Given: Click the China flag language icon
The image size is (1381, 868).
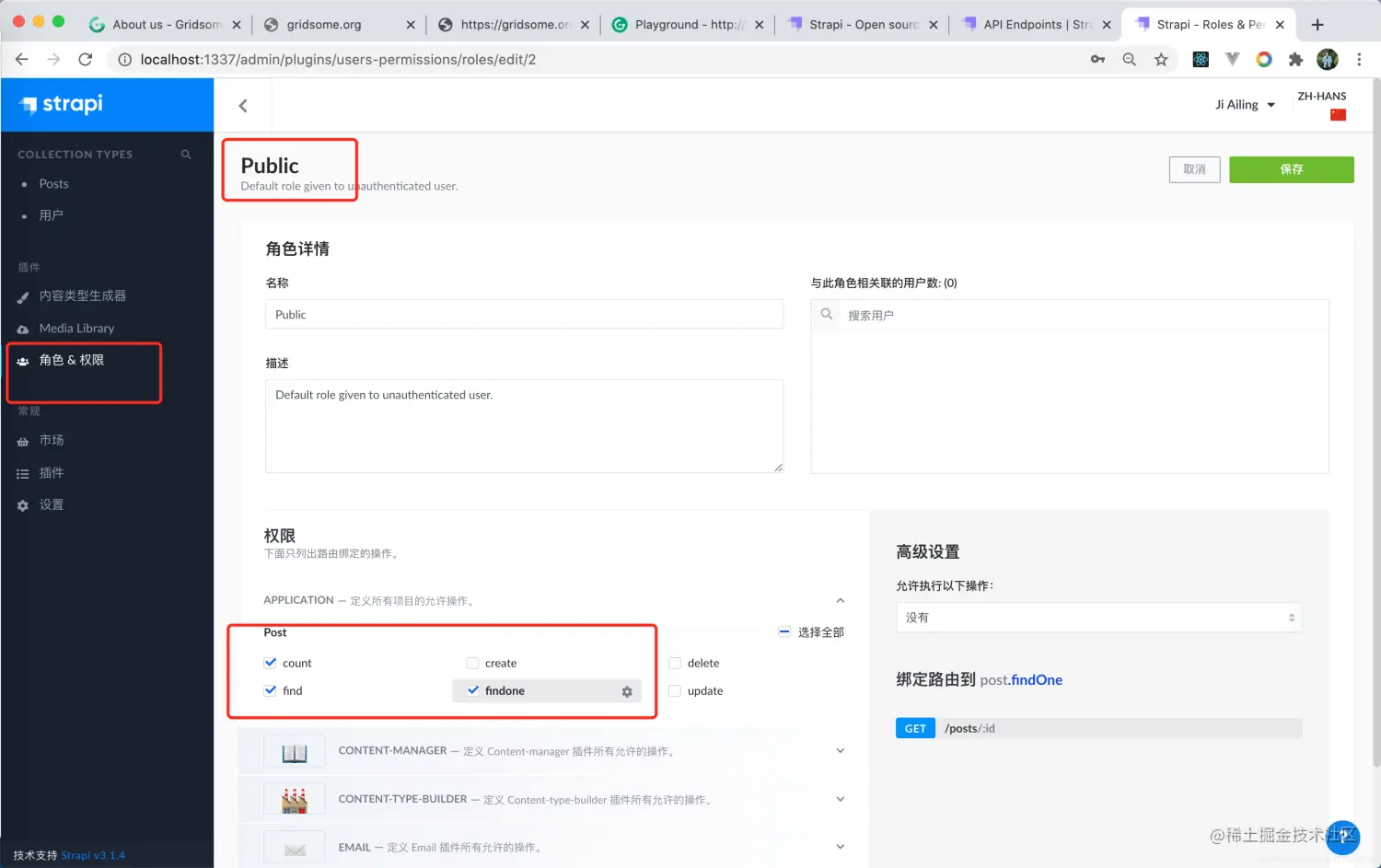Looking at the screenshot, I should (1338, 115).
